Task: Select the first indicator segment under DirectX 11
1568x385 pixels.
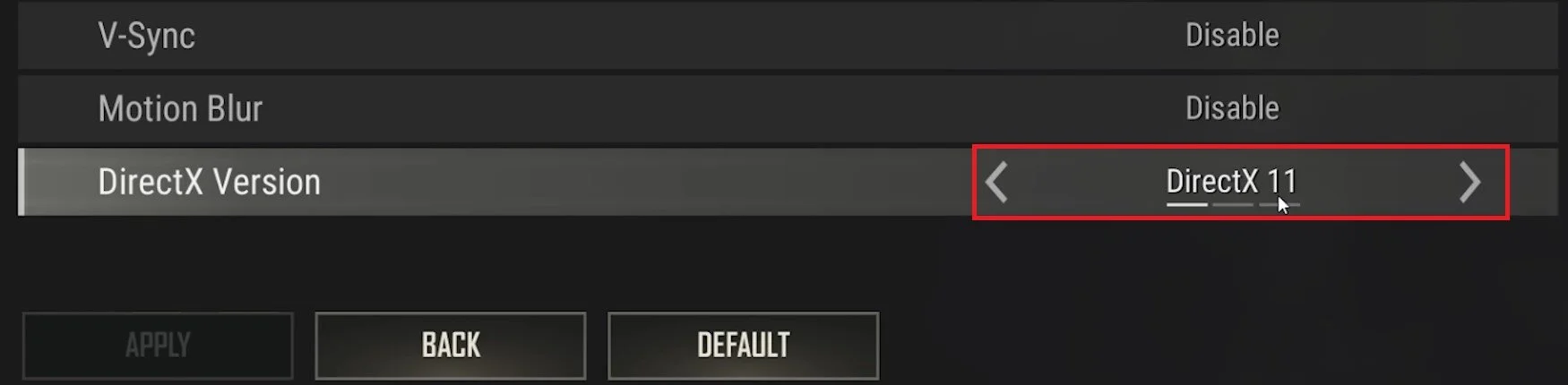Action: pyautogui.click(x=1186, y=205)
